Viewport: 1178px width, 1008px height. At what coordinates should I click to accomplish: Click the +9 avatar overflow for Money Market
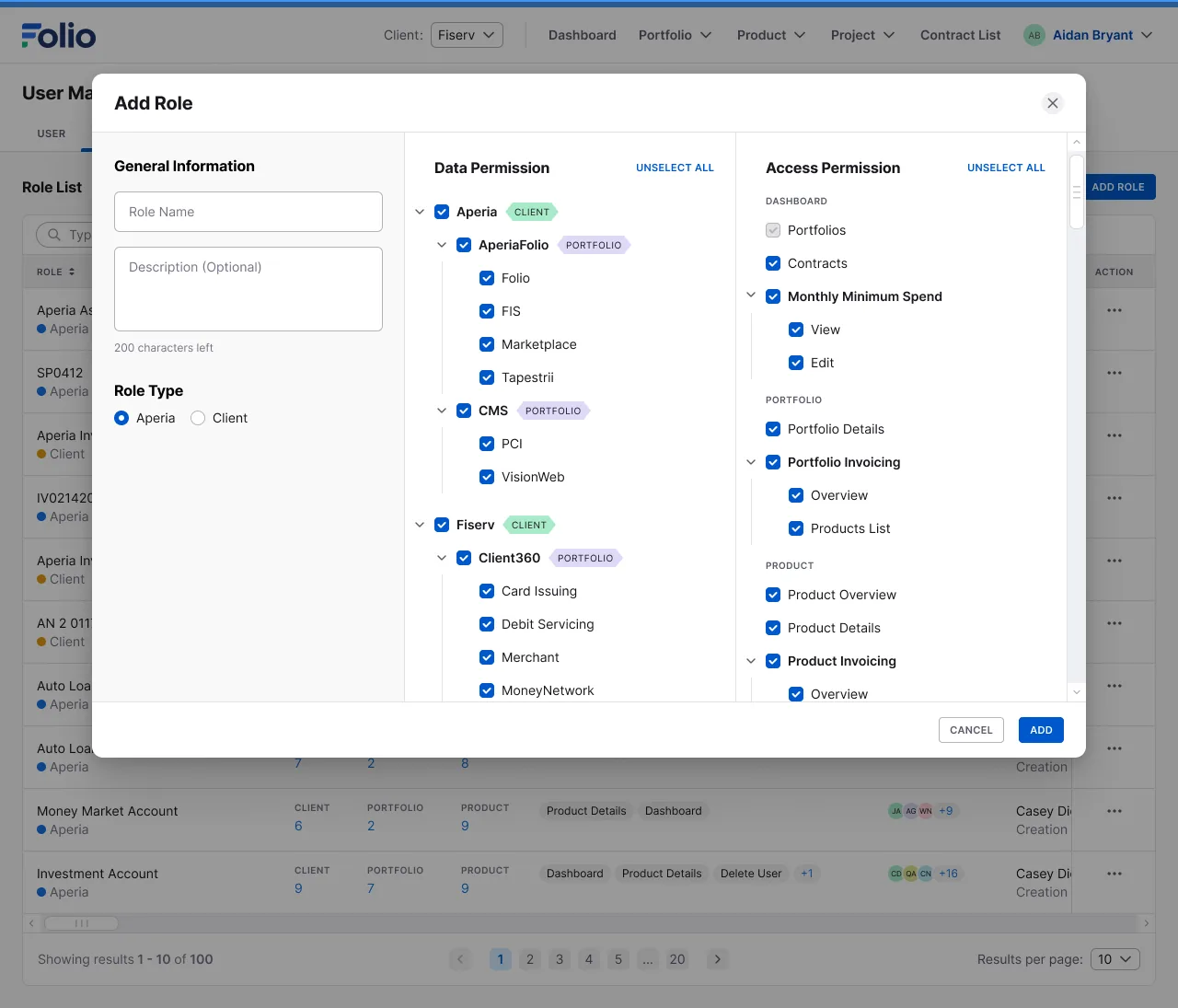click(946, 811)
